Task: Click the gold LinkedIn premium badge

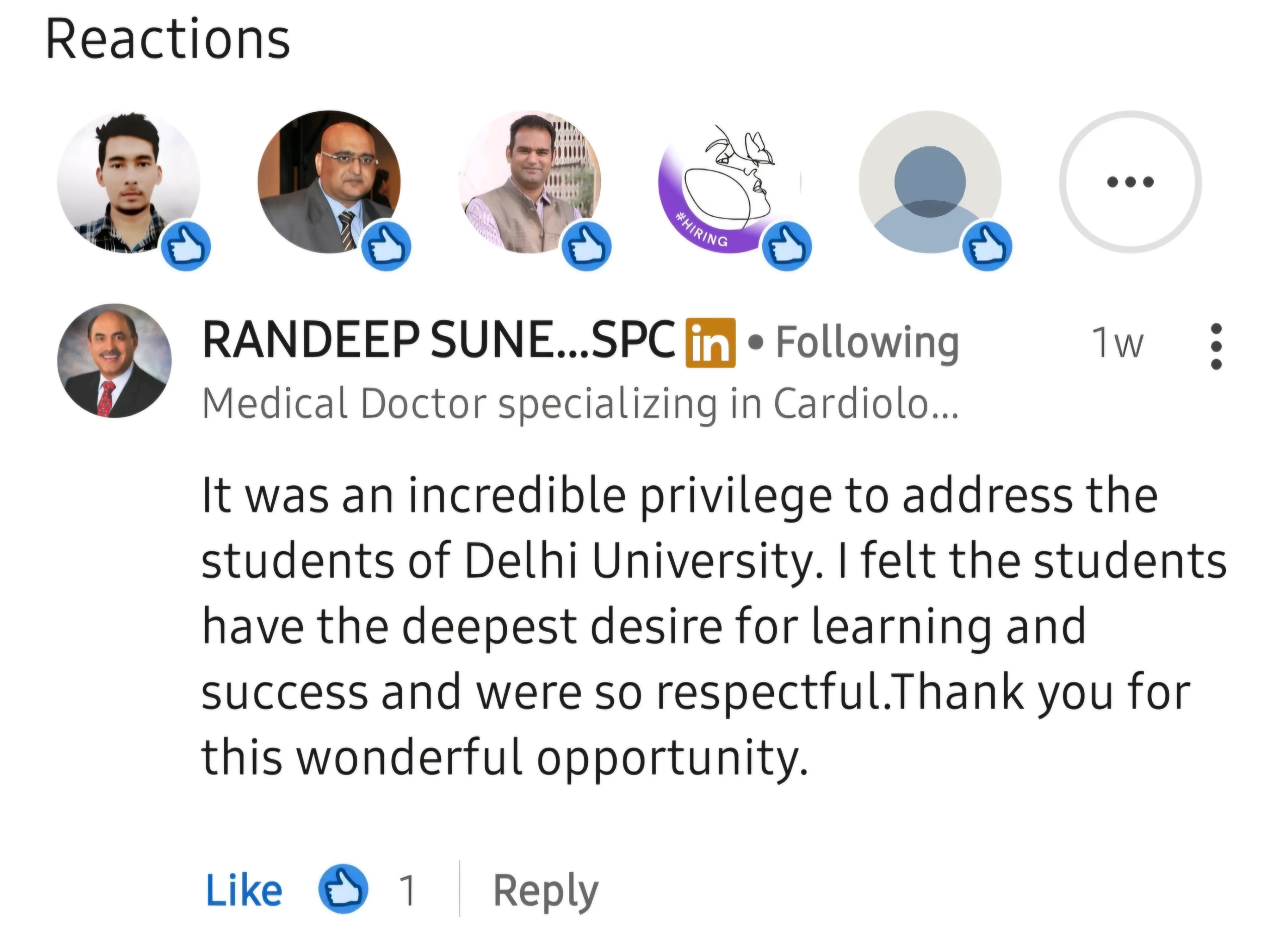Action: [x=710, y=342]
